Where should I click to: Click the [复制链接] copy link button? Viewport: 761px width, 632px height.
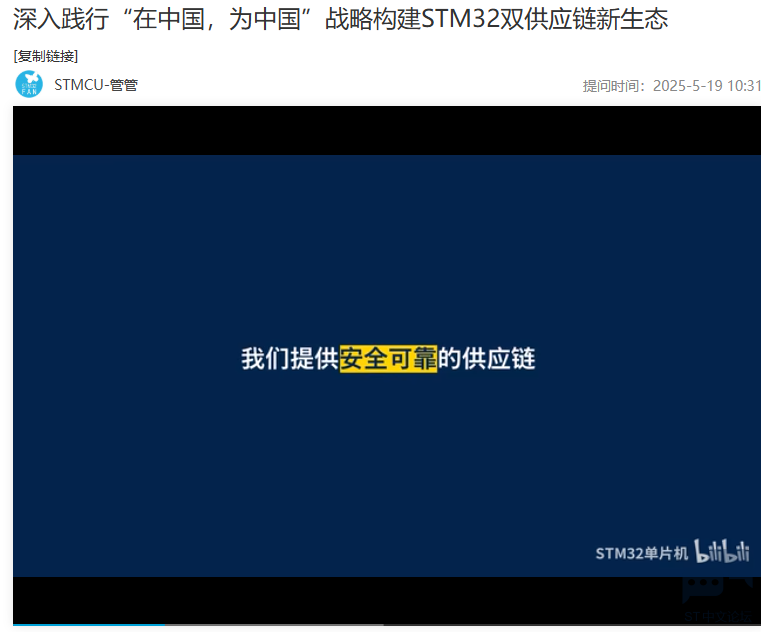(46, 56)
